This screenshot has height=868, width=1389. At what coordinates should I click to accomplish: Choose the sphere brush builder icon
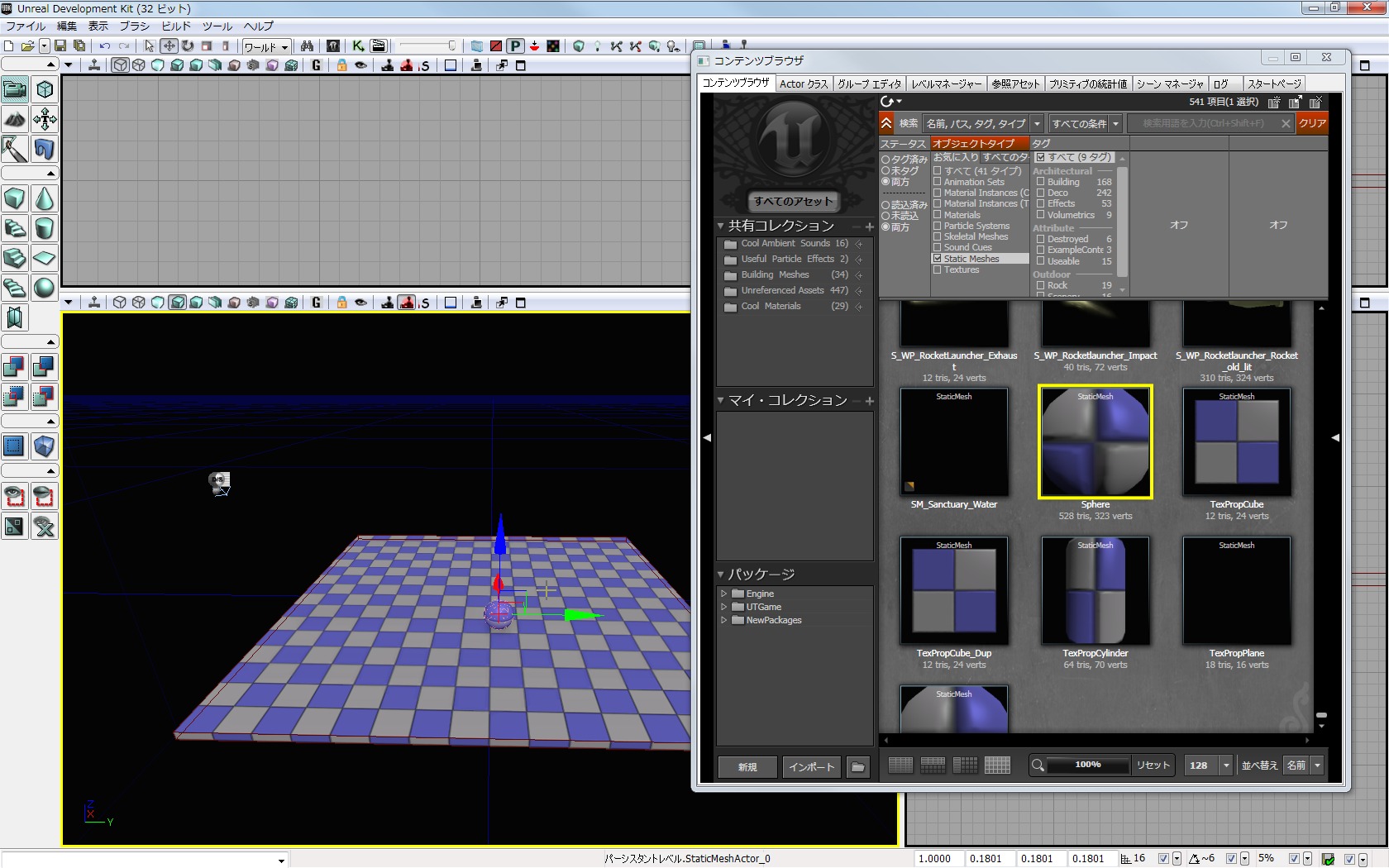click(45, 288)
